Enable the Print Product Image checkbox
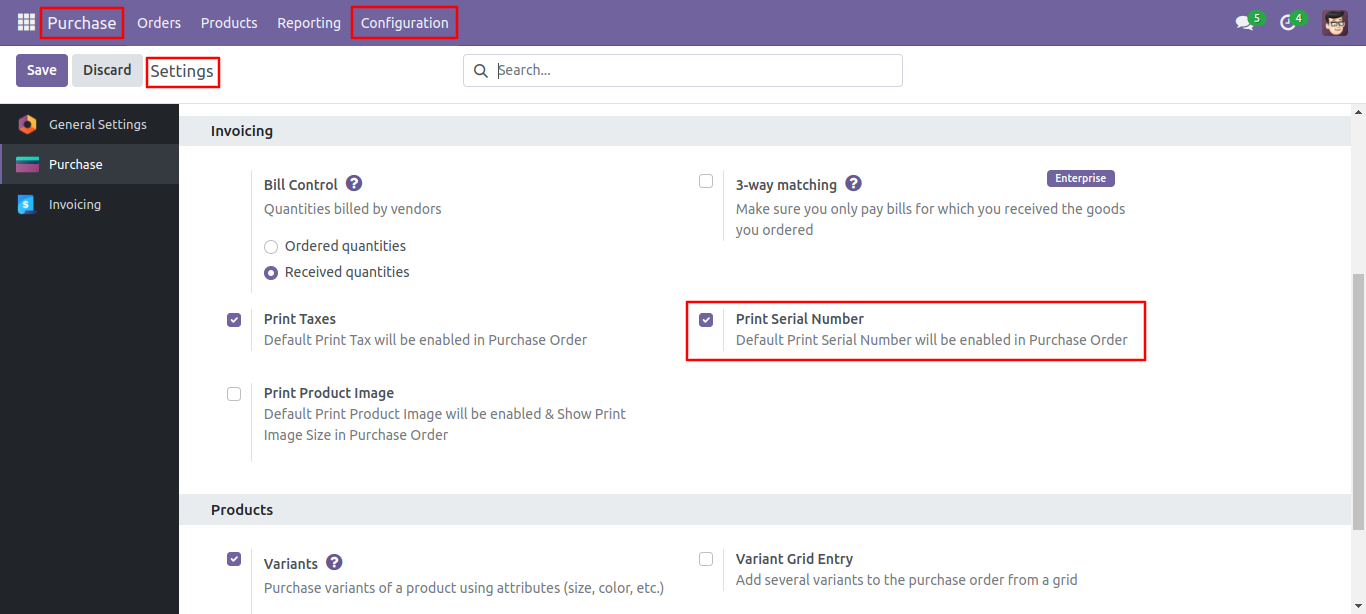Viewport: 1366px width, 614px height. point(234,394)
